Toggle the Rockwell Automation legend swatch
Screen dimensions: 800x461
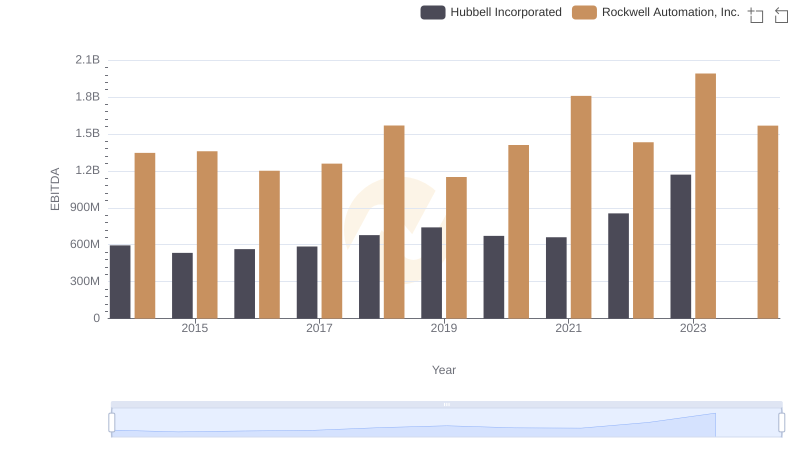point(584,12)
